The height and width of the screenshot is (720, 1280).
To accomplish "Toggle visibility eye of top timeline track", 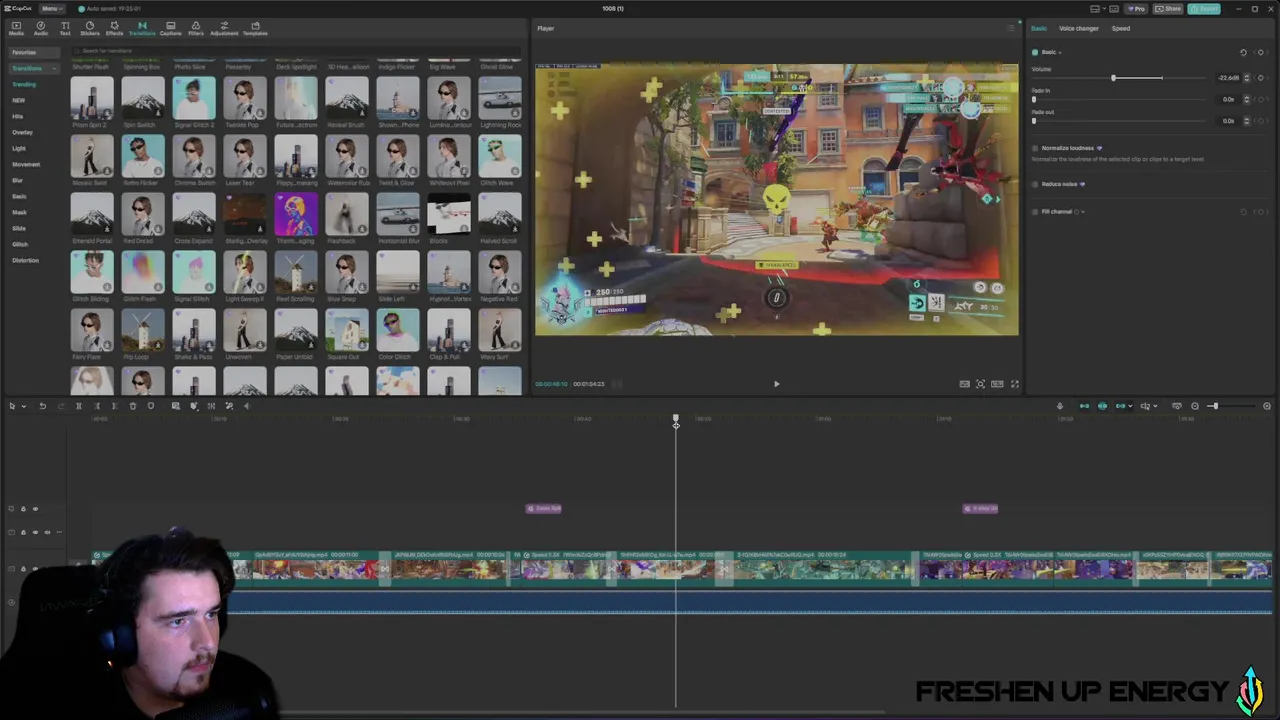I will pyautogui.click(x=35, y=509).
